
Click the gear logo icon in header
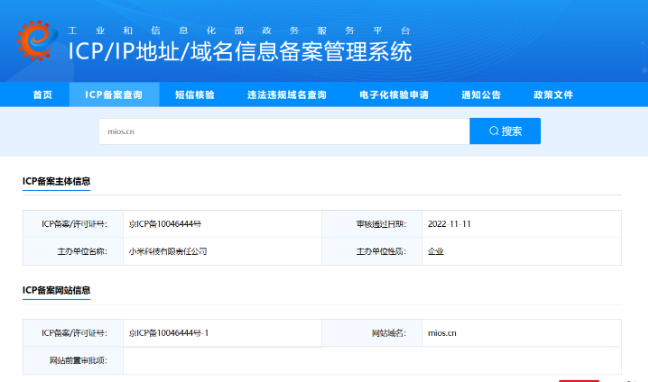37,41
